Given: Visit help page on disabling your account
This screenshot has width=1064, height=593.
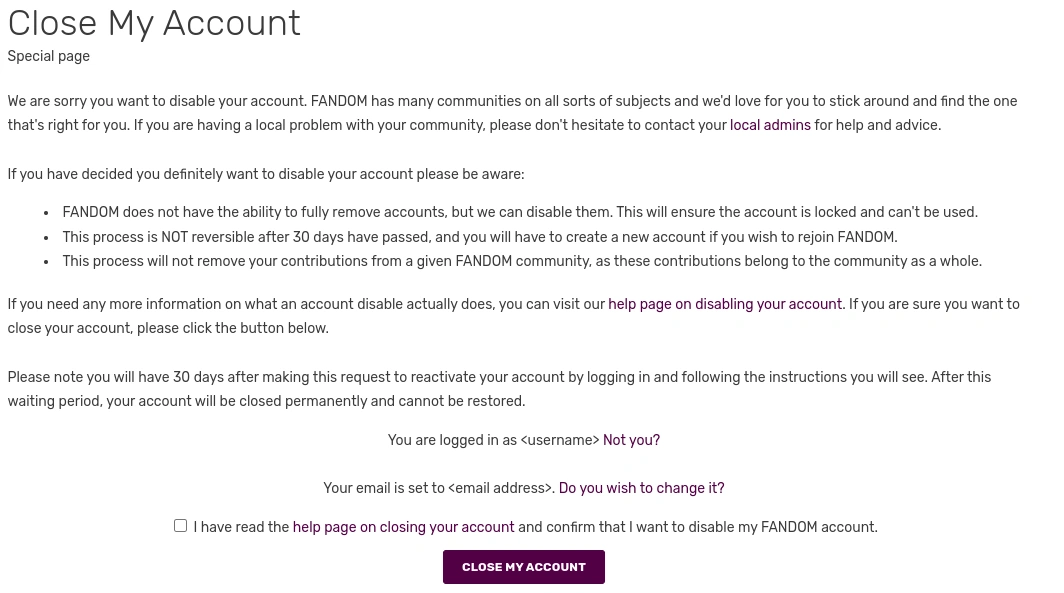Looking at the screenshot, I should pos(725,305).
